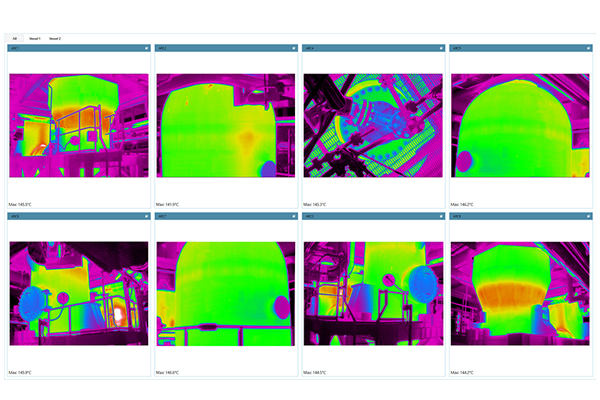Click the 'Max: 145.3°C' reading
Image resolution: width=600 pixels, height=400 pixels.
click(x=315, y=204)
